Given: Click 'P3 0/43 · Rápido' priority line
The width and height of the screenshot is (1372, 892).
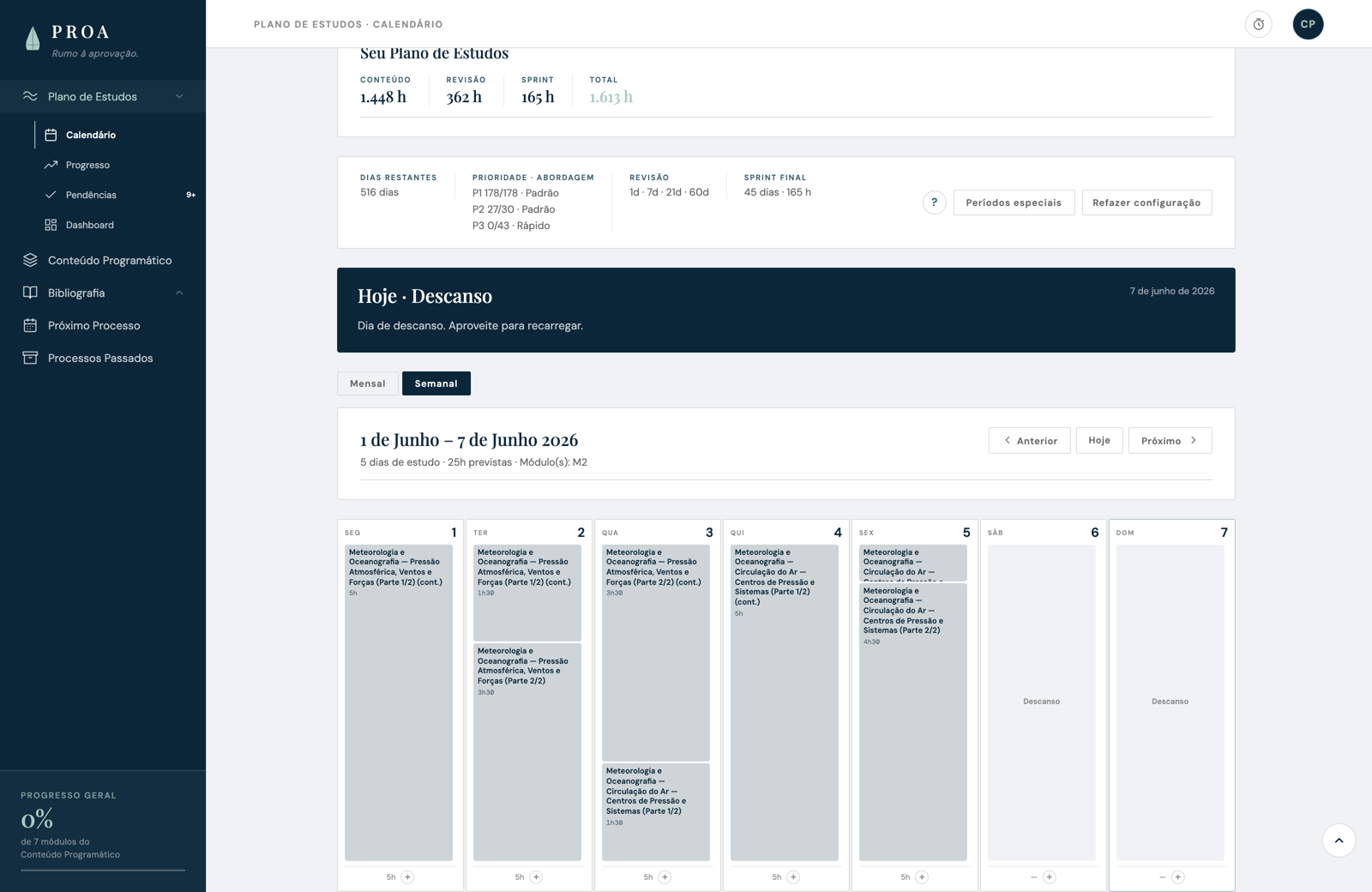Looking at the screenshot, I should 511,226.
